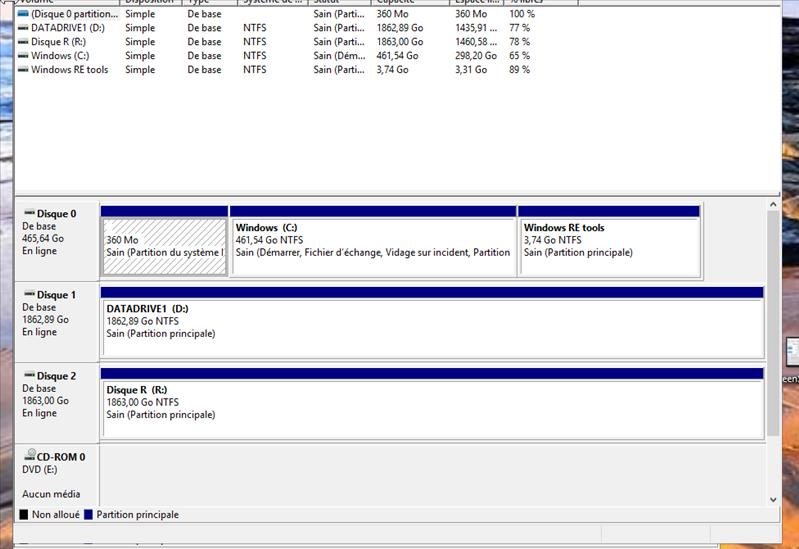Click the blue Partition principale legend swatch
799x549 pixels.
coord(88,514)
